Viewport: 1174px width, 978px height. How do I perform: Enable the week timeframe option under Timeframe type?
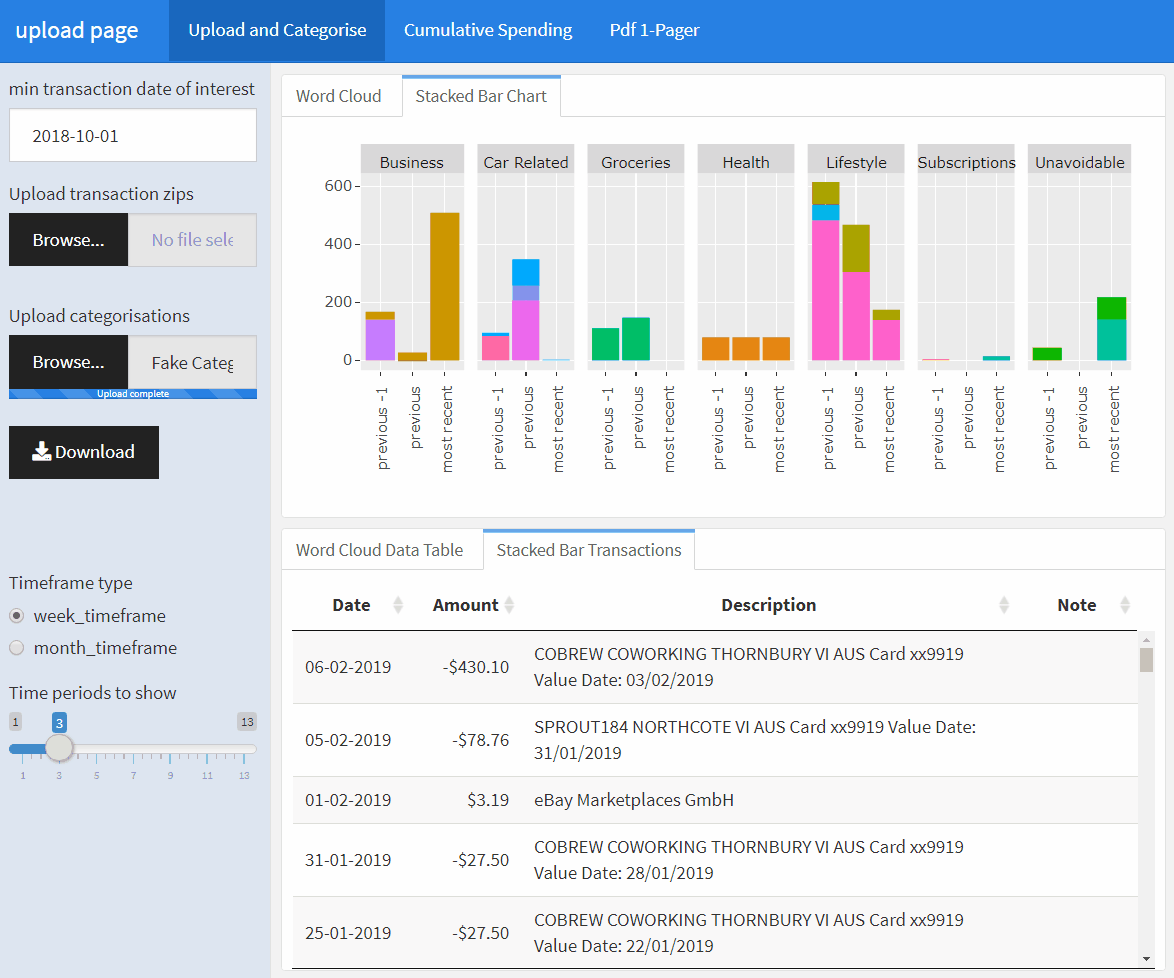pyautogui.click(x=16, y=616)
